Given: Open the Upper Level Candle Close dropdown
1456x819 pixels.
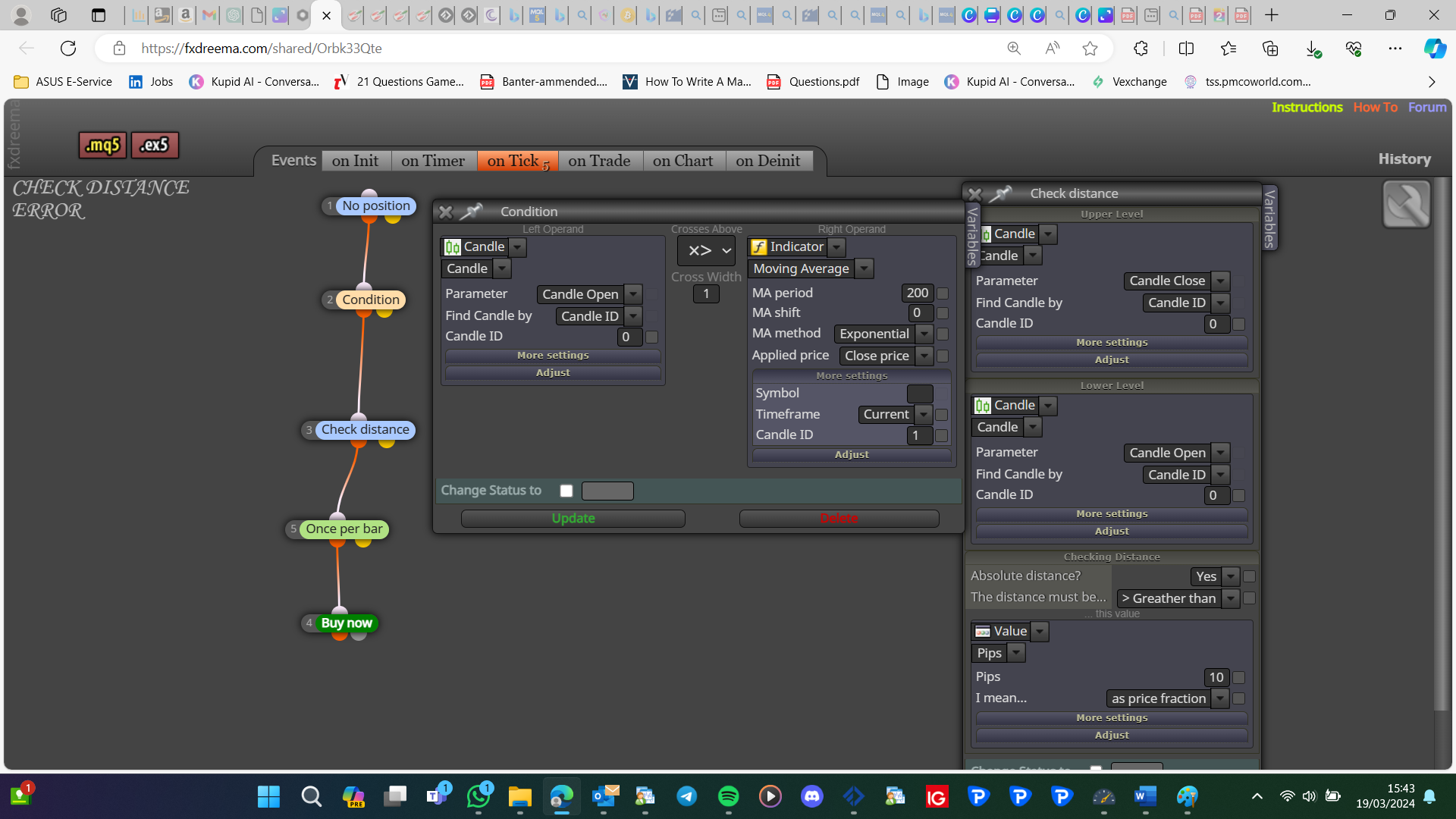Looking at the screenshot, I should tap(1220, 281).
